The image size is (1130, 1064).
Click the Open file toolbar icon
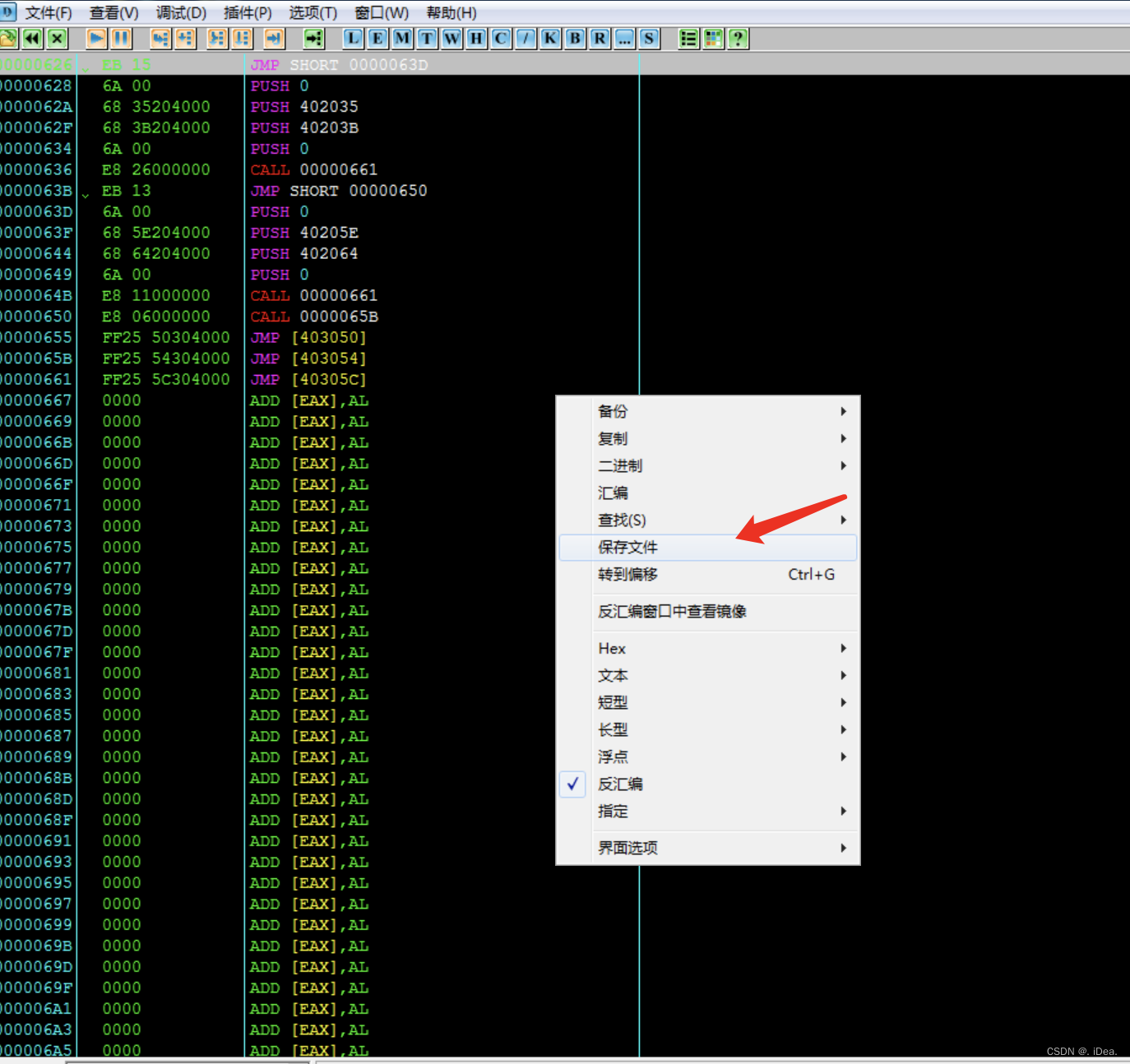(8, 38)
